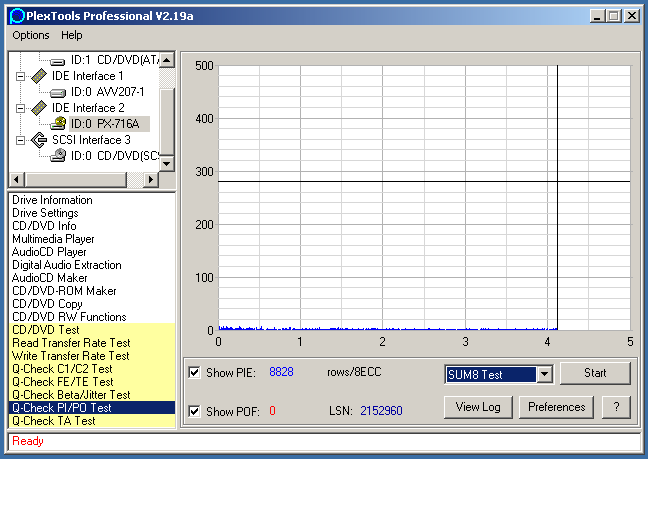Click the PlexTools logo in title bar

[x=14, y=15]
